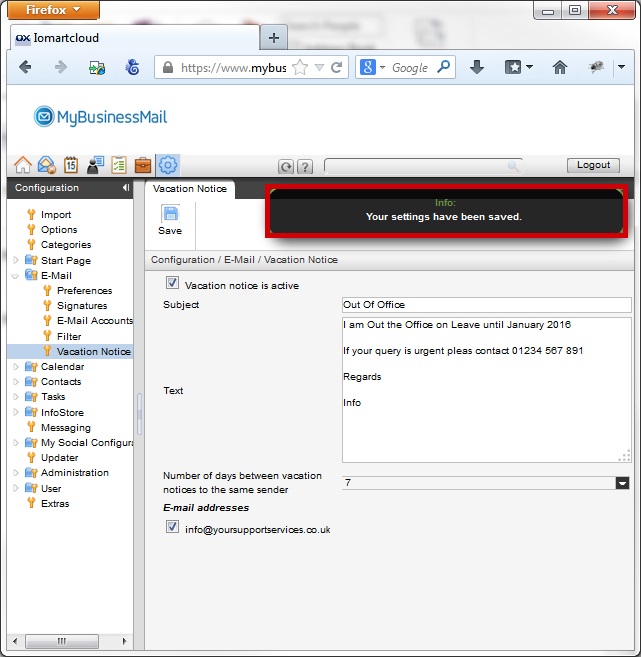
Task: Expand the Administration tree node
Action: click(x=15, y=473)
